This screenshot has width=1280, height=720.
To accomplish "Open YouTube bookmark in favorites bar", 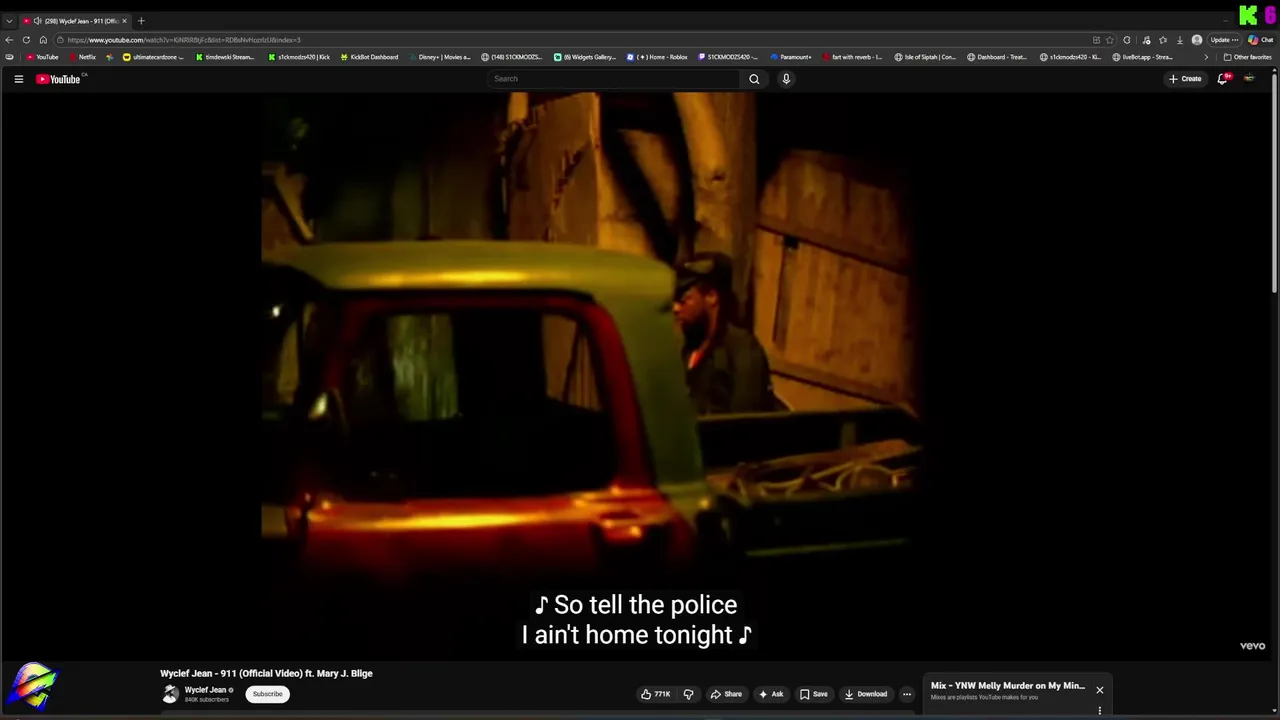I will click(42, 57).
